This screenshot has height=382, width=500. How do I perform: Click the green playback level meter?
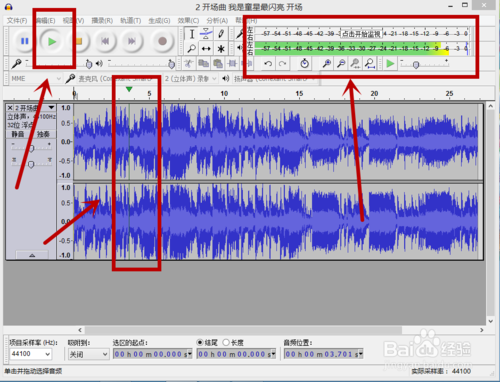click(x=362, y=49)
